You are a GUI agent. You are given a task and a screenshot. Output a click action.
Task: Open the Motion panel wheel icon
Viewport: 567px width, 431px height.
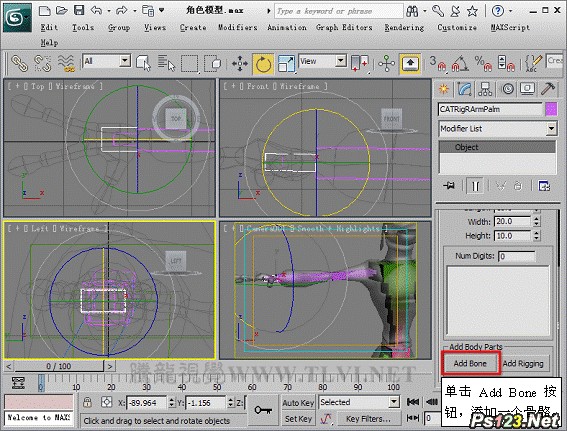pos(508,89)
